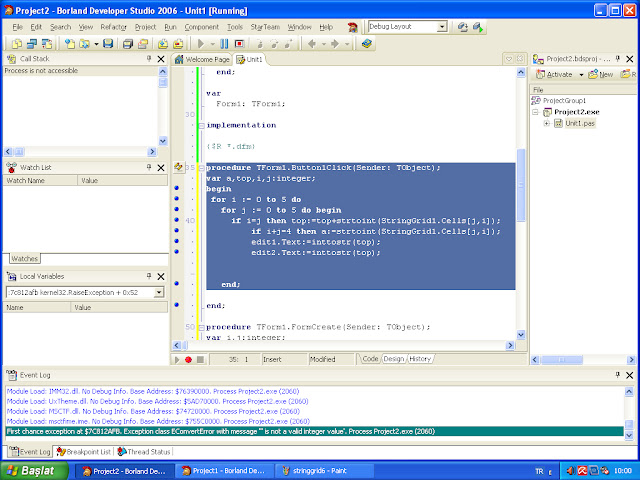Toggle pin on Project Manager panel

[x=618, y=59]
